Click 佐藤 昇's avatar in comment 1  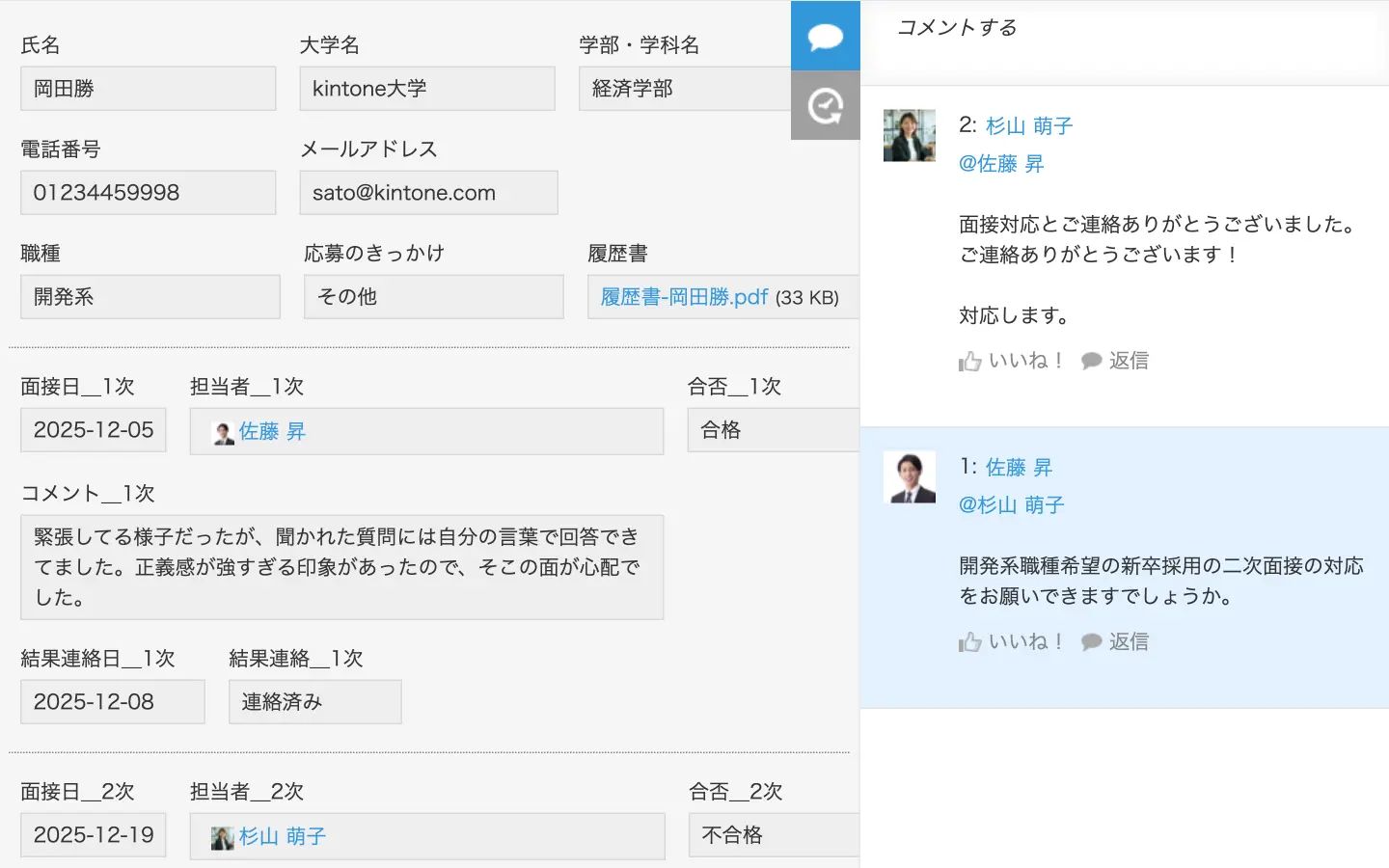[x=909, y=477]
